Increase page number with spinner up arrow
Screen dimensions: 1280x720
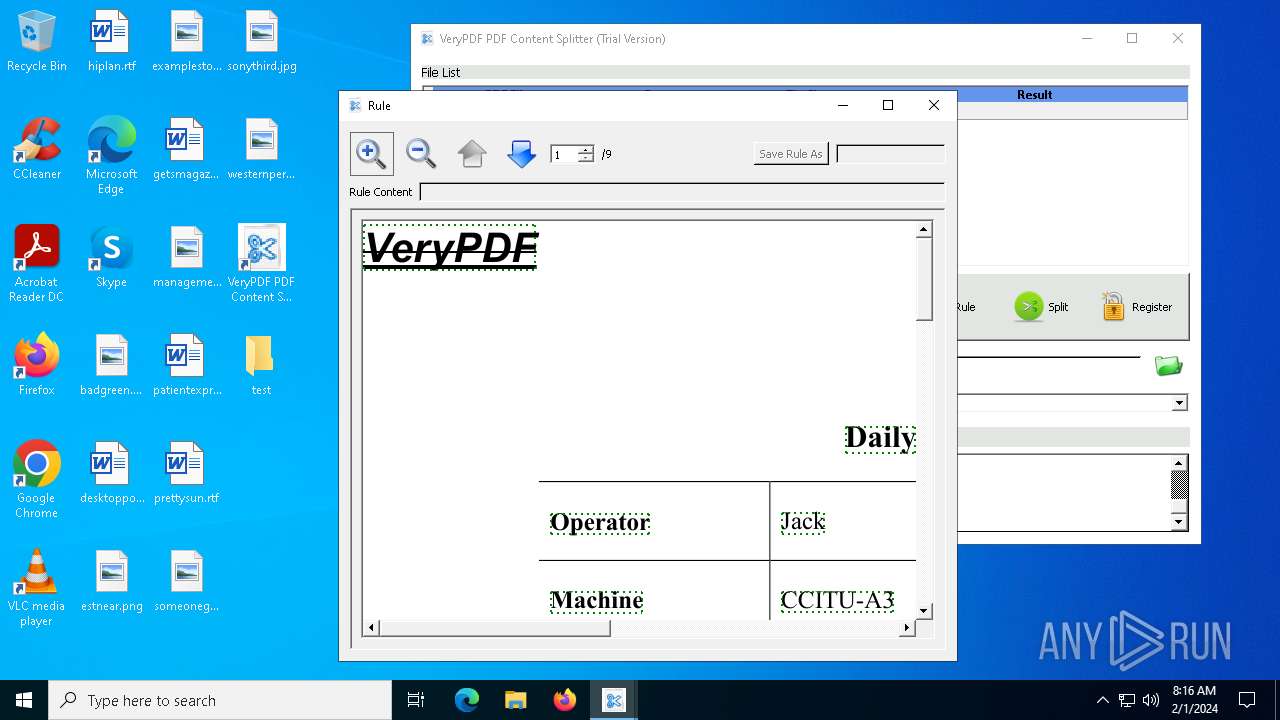[x=586, y=149]
